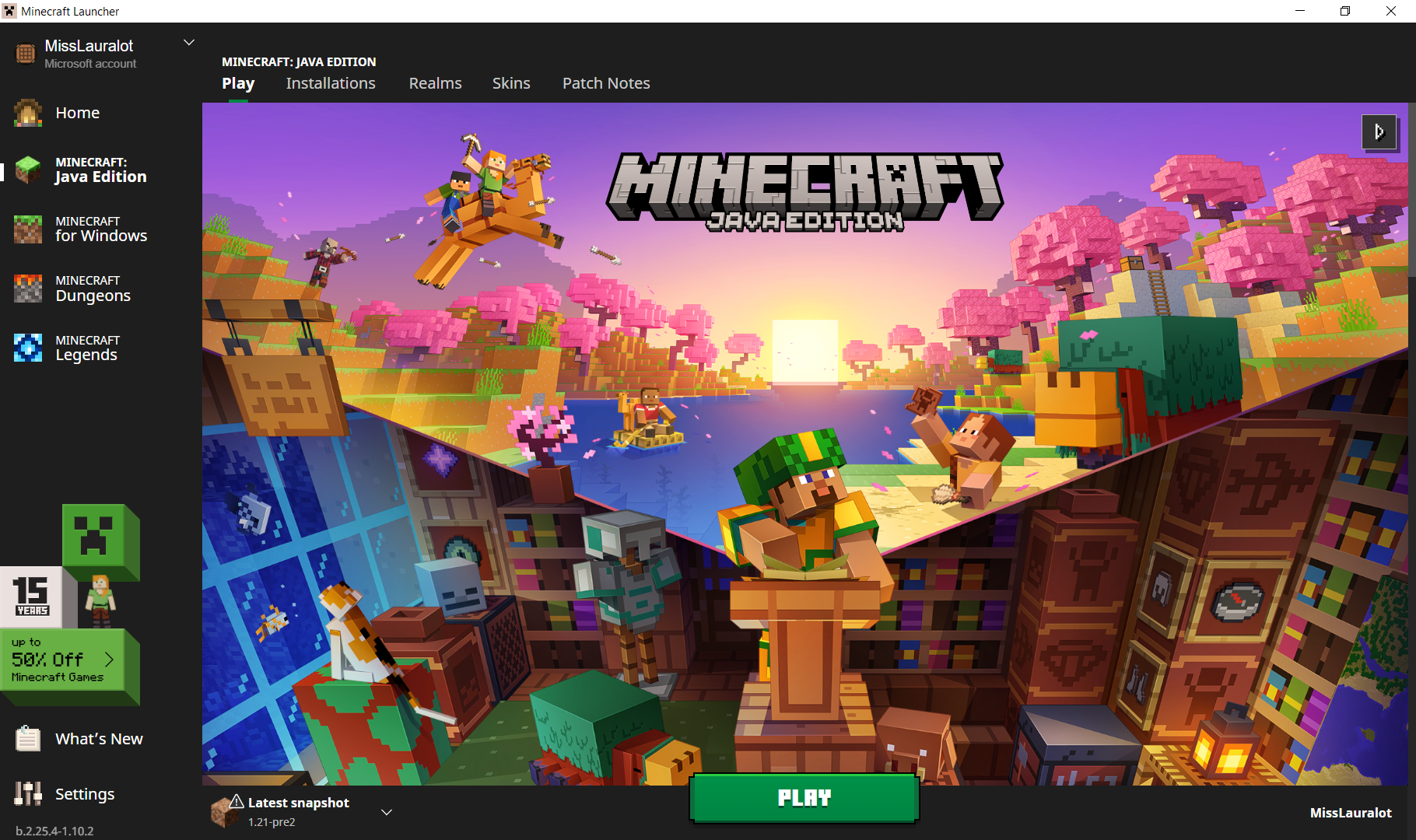Click the launcher version b.2.25.4-1.10.2 text

pos(54,831)
